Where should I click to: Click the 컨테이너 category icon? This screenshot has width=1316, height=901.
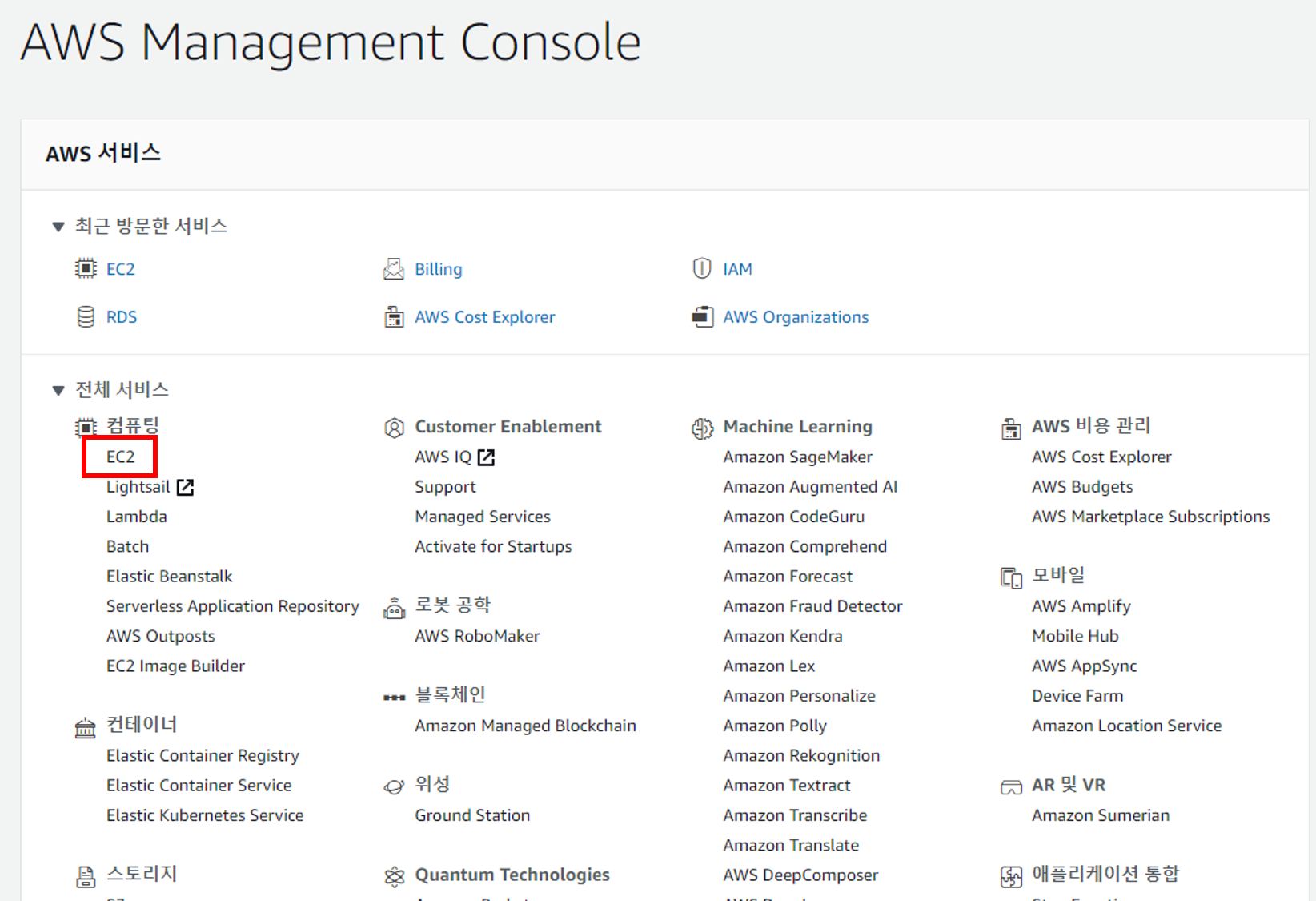85,728
